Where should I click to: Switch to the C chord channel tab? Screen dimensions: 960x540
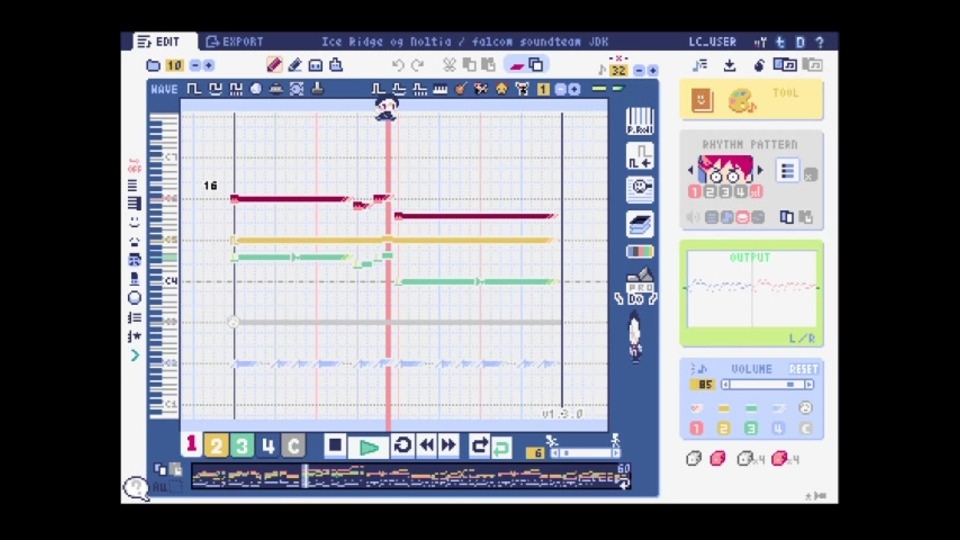293,446
